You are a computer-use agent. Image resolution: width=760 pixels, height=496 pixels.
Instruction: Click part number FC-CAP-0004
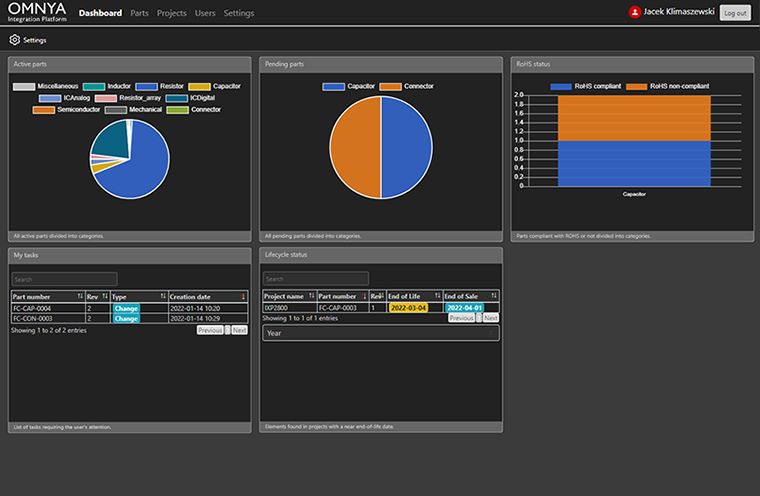click(32, 308)
